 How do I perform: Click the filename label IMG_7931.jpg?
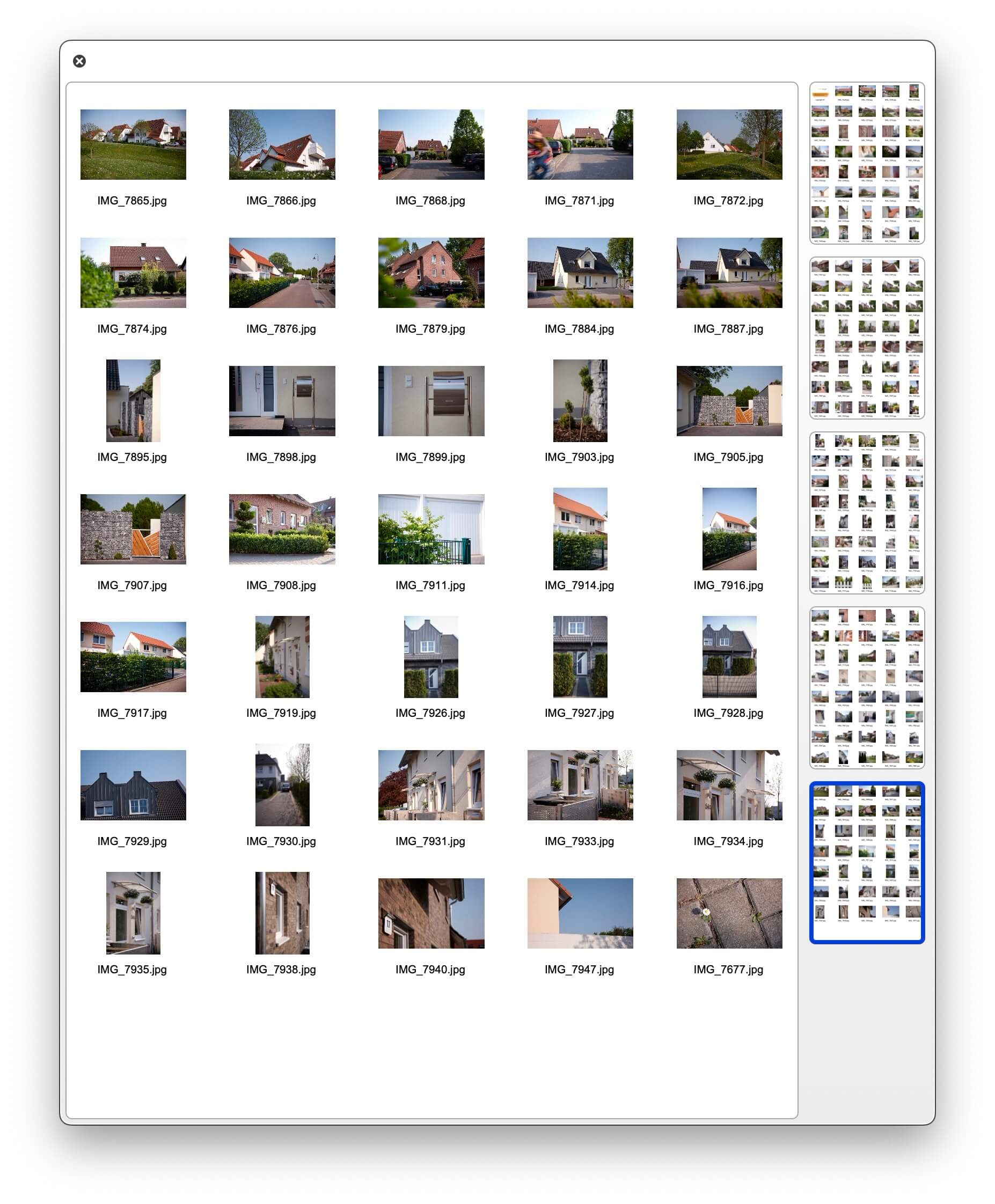click(430, 842)
